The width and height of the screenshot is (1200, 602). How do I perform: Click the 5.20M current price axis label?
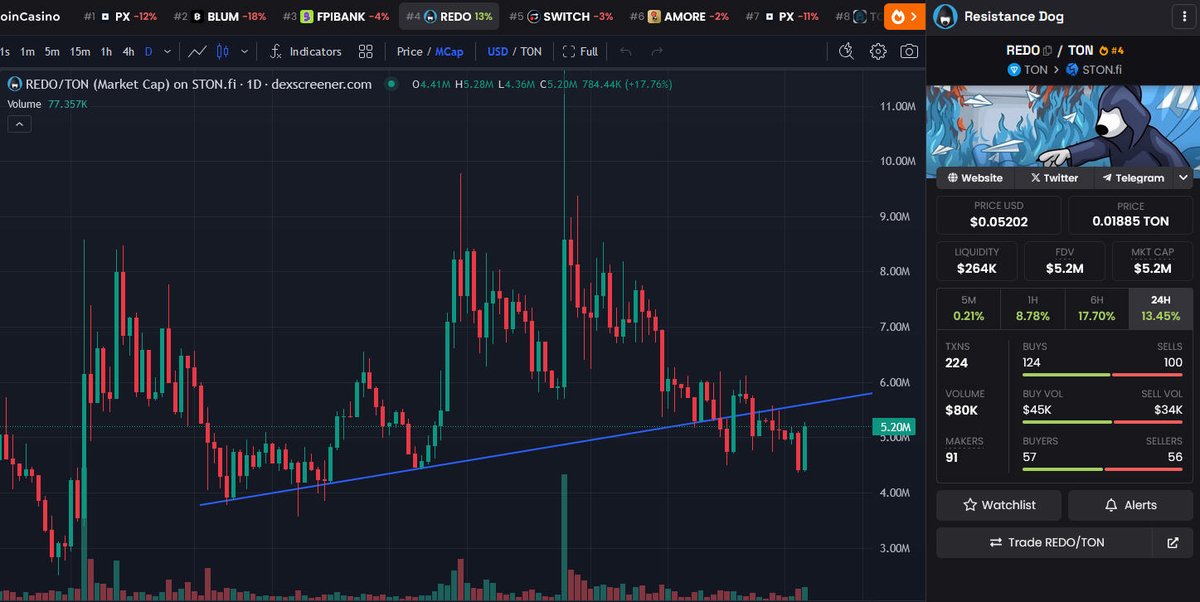click(x=893, y=427)
